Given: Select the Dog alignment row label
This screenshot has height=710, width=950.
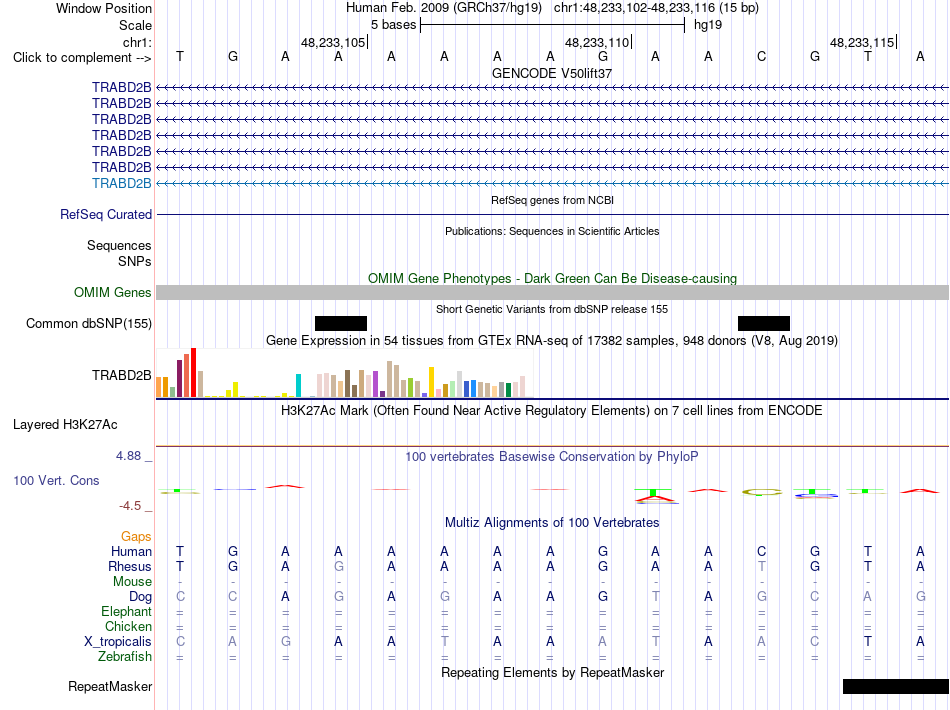Looking at the screenshot, I should click(140, 596).
